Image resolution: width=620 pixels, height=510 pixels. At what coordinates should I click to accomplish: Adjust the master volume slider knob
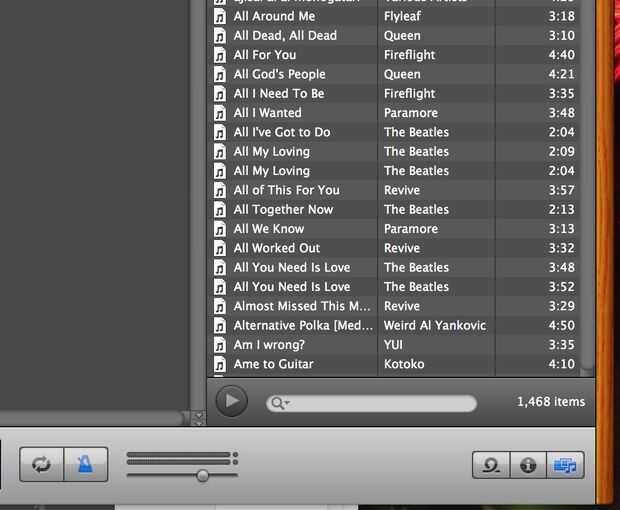202,475
